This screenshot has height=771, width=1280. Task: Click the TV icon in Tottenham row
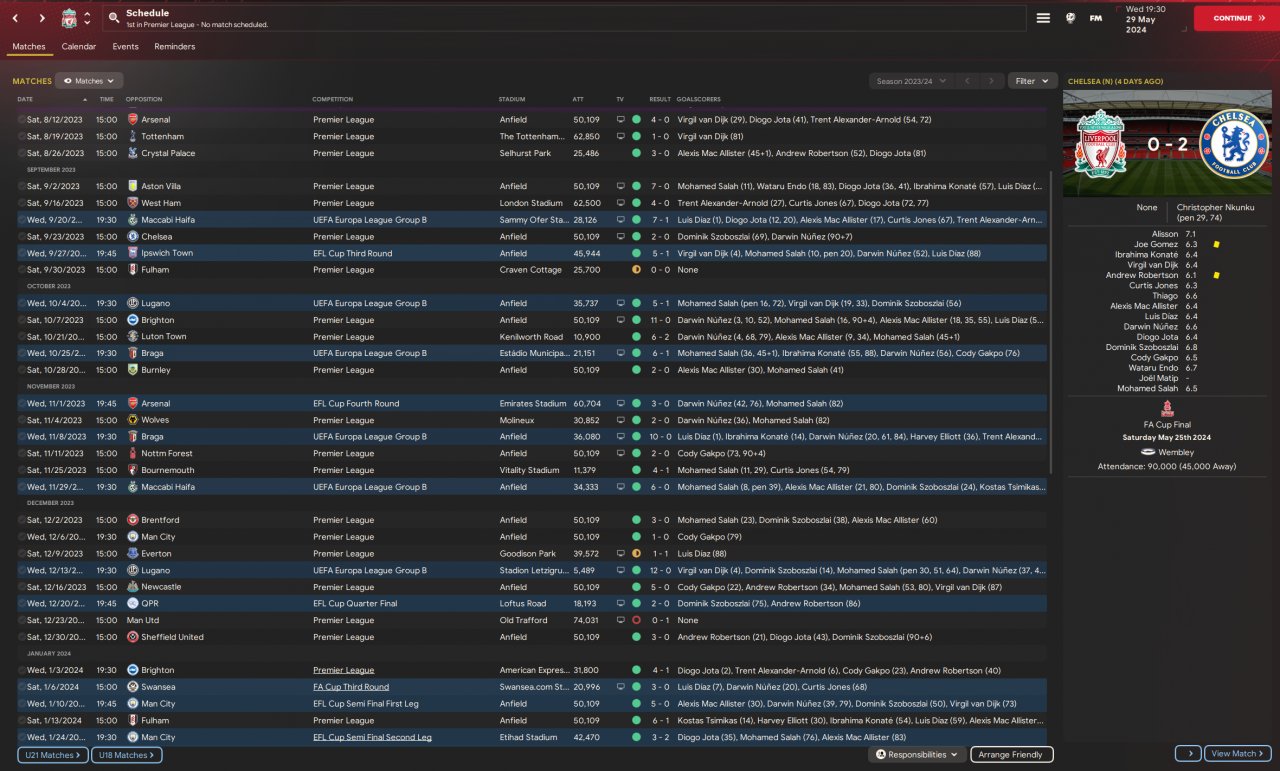click(x=620, y=136)
